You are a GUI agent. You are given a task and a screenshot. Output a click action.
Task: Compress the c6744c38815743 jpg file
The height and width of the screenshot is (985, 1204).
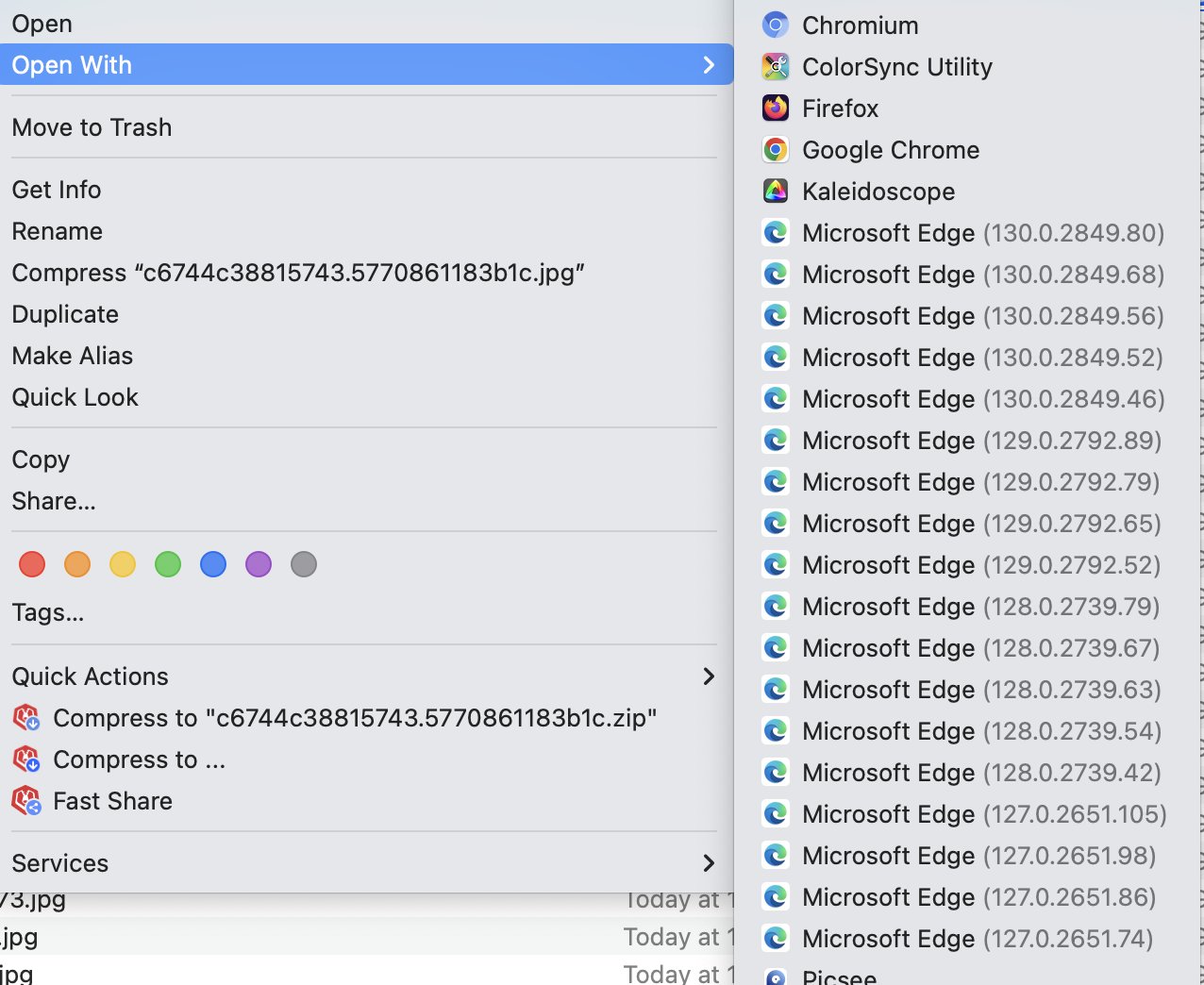coord(366,273)
